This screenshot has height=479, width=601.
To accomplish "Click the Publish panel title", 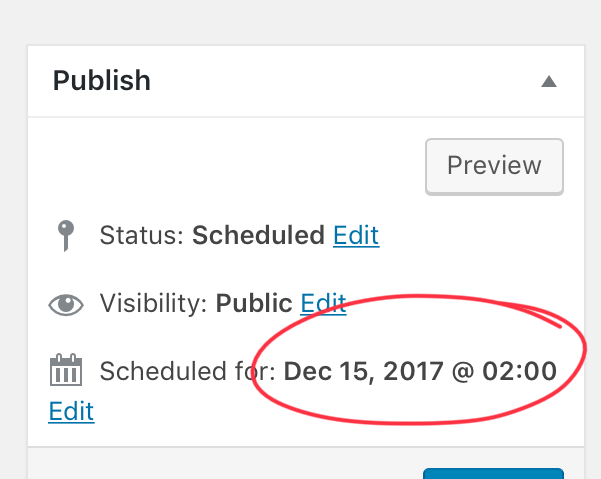I will pyautogui.click(x=102, y=81).
